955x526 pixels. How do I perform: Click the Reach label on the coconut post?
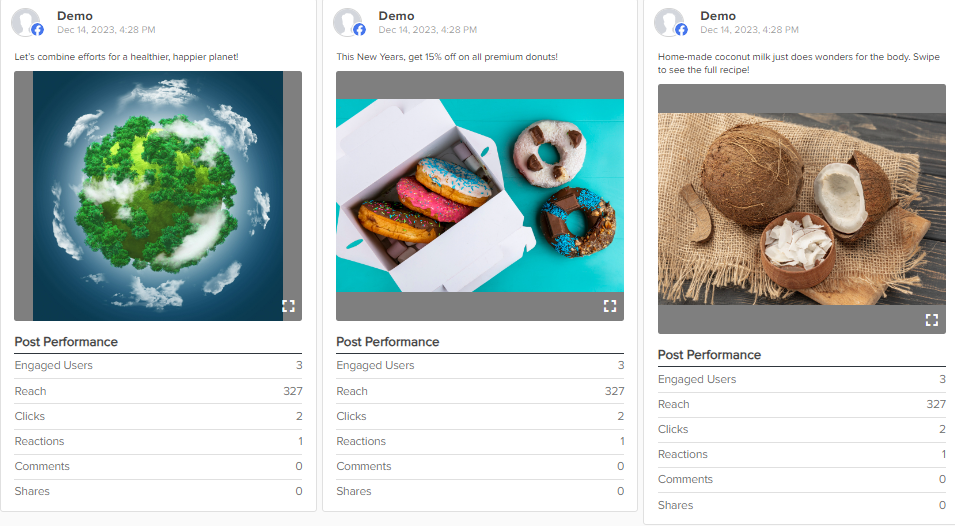674,404
